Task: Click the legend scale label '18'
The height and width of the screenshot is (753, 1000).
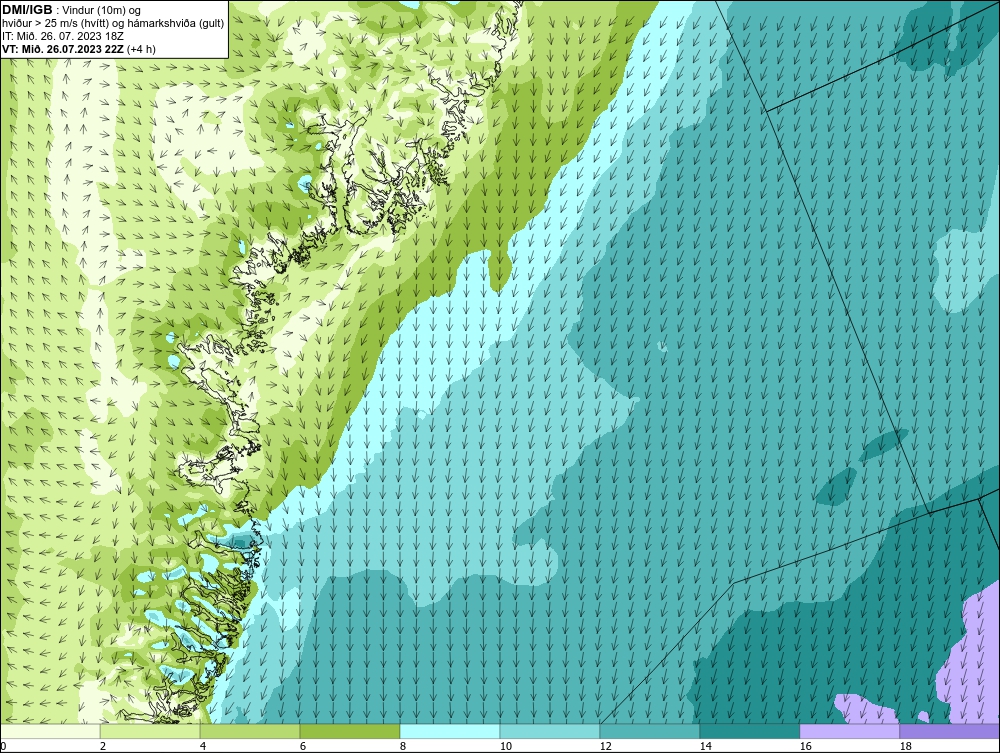Action: (905, 746)
